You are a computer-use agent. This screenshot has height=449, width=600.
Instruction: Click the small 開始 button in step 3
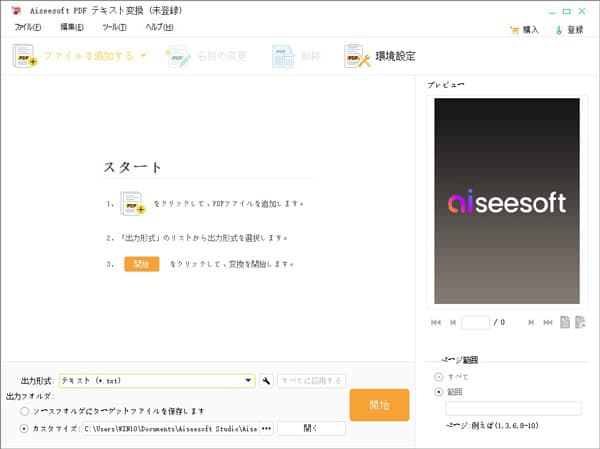pyautogui.click(x=142, y=264)
